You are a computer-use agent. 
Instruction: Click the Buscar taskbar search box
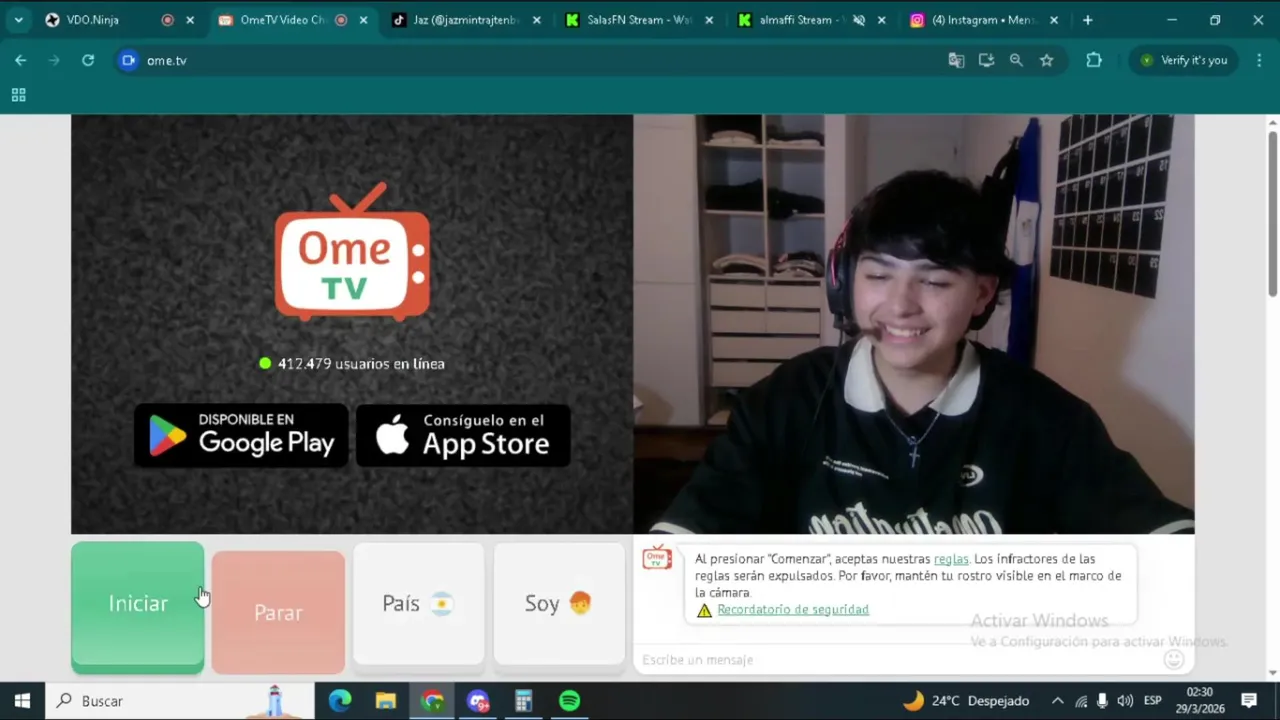[x=180, y=701]
